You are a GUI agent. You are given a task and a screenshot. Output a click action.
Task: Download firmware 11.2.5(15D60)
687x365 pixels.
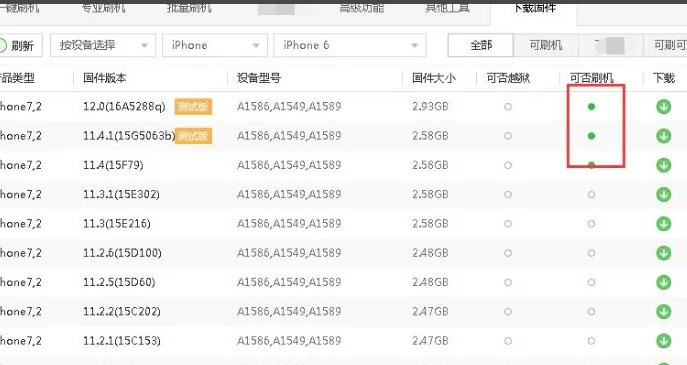tap(663, 282)
